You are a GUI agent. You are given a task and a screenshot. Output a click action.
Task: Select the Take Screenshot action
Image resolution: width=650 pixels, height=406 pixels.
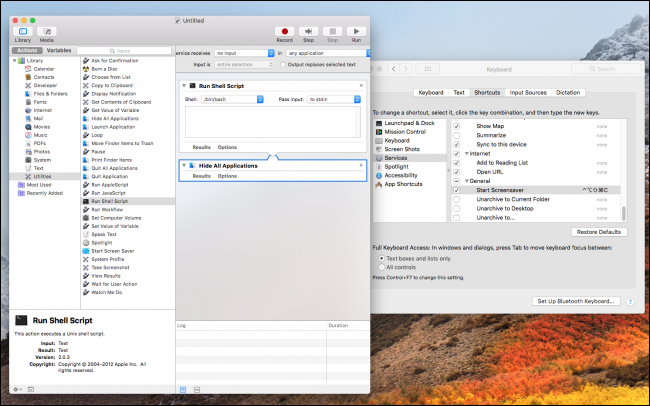(x=110, y=267)
